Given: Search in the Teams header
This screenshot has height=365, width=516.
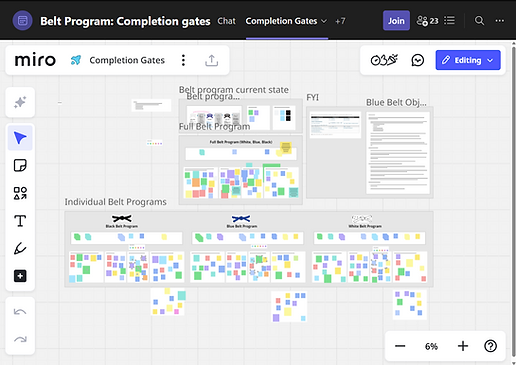Looking at the screenshot, I should [x=479, y=21].
